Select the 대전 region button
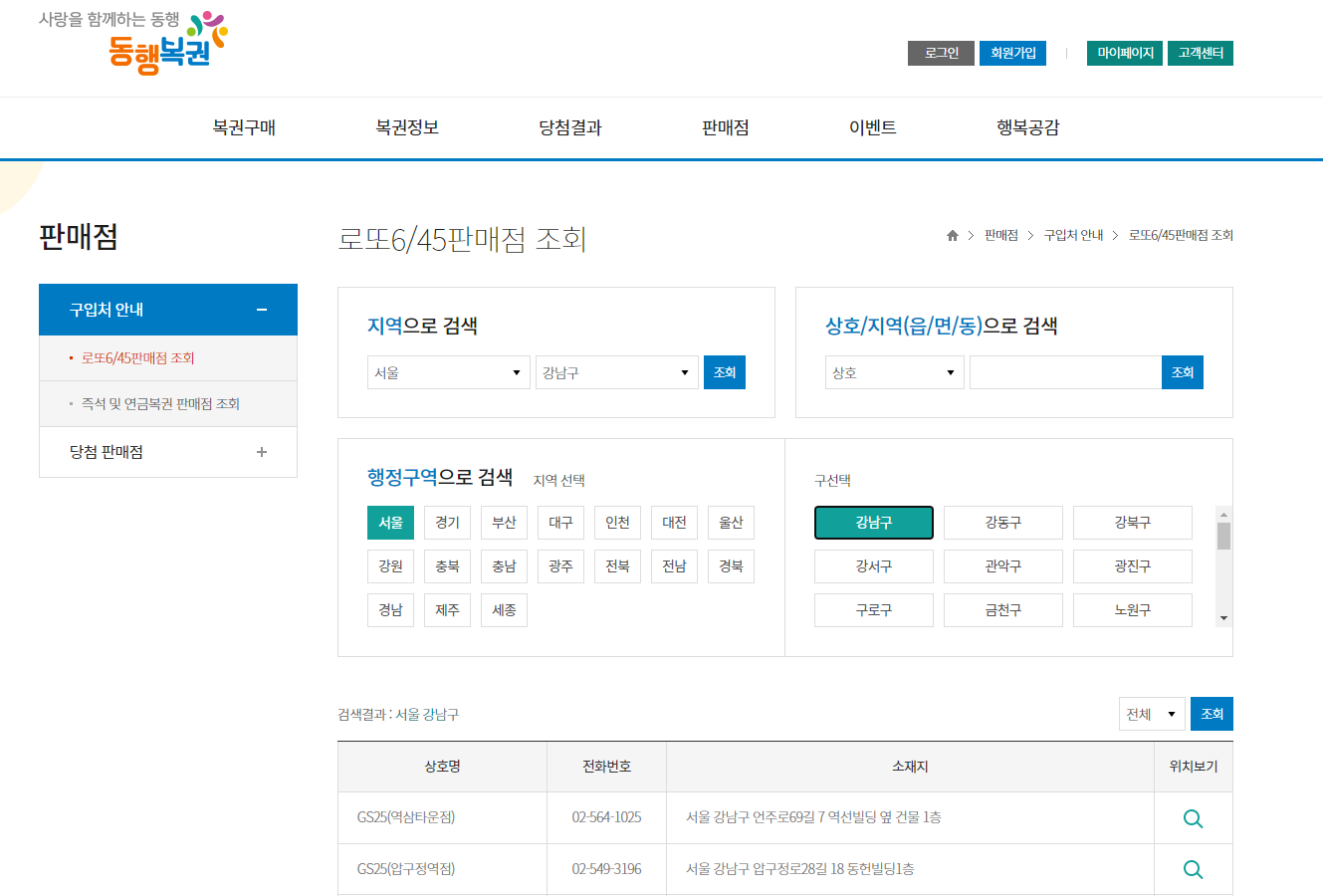The width and height of the screenshot is (1323, 896). point(674,523)
